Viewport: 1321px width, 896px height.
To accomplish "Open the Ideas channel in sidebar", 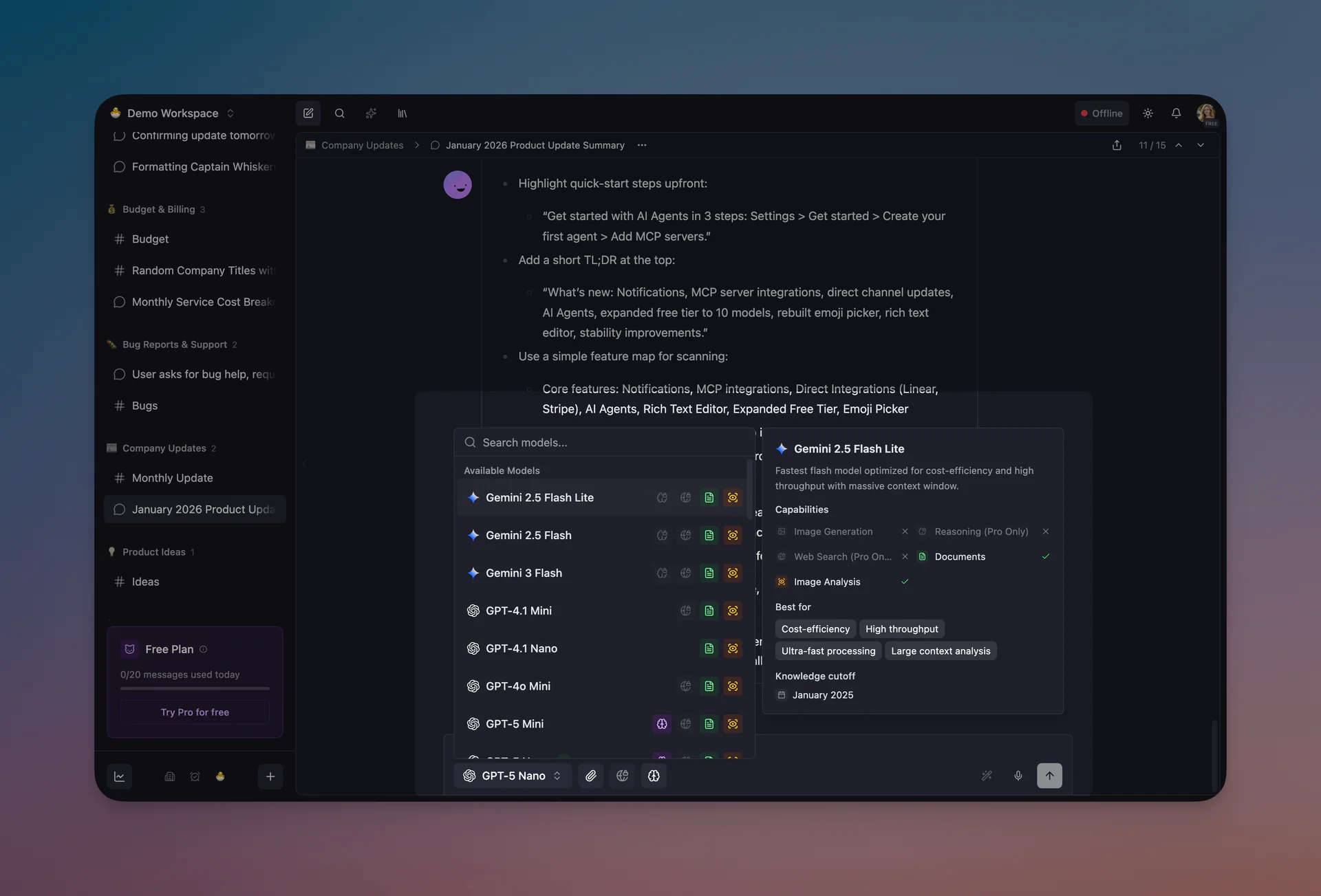I will [195, 582].
